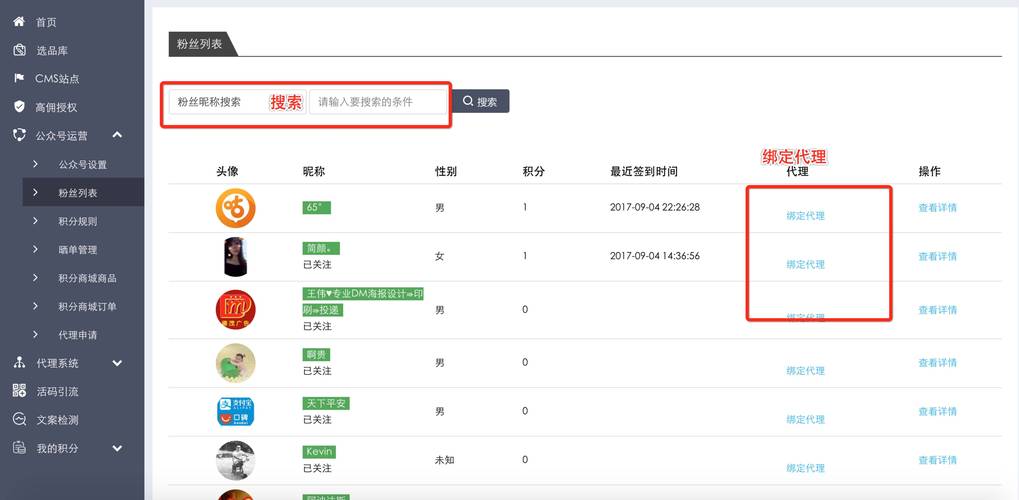Click the 最近签到时间 column header

[x=643, y=172]
